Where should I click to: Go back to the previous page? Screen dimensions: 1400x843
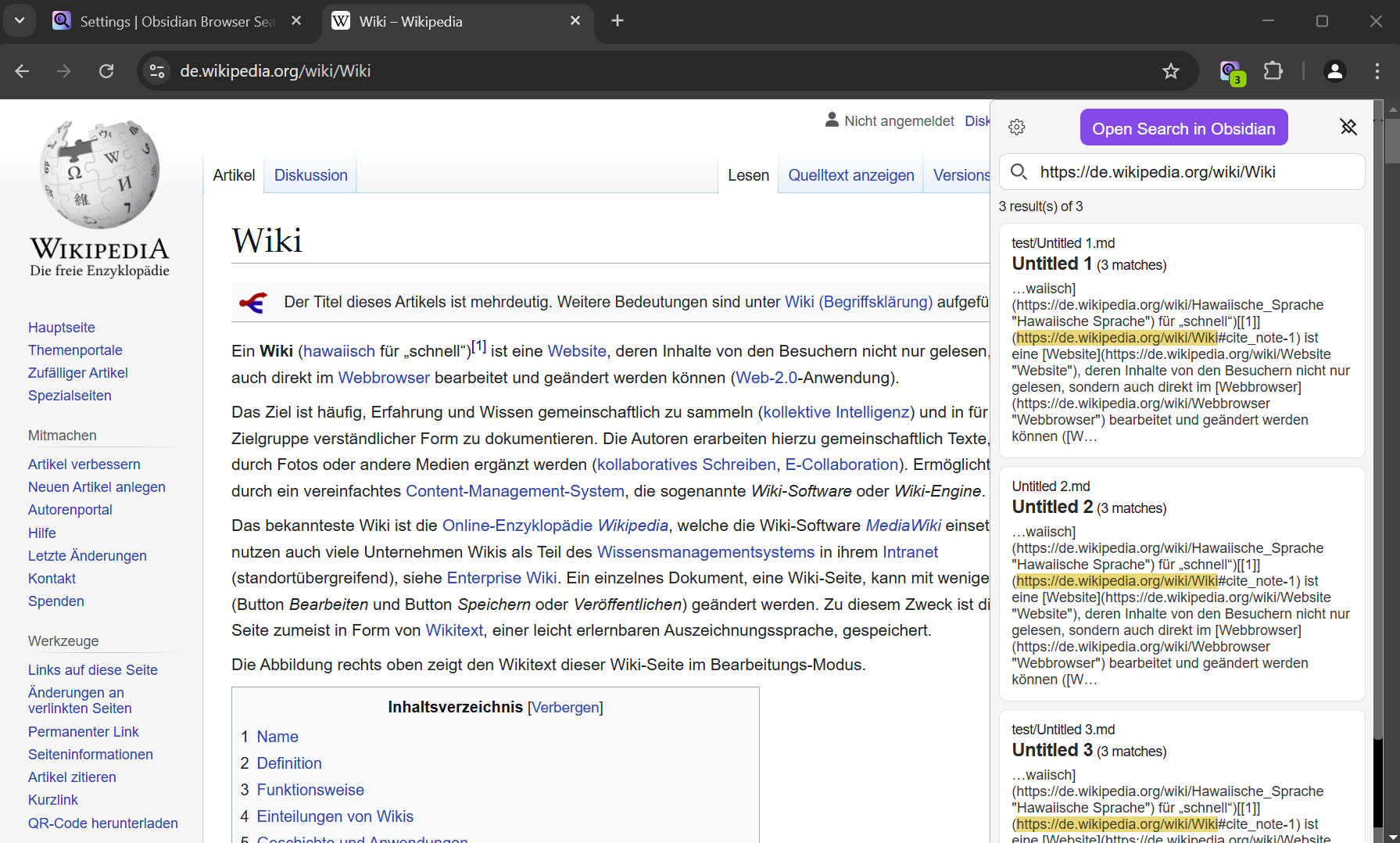click(22, 71)
